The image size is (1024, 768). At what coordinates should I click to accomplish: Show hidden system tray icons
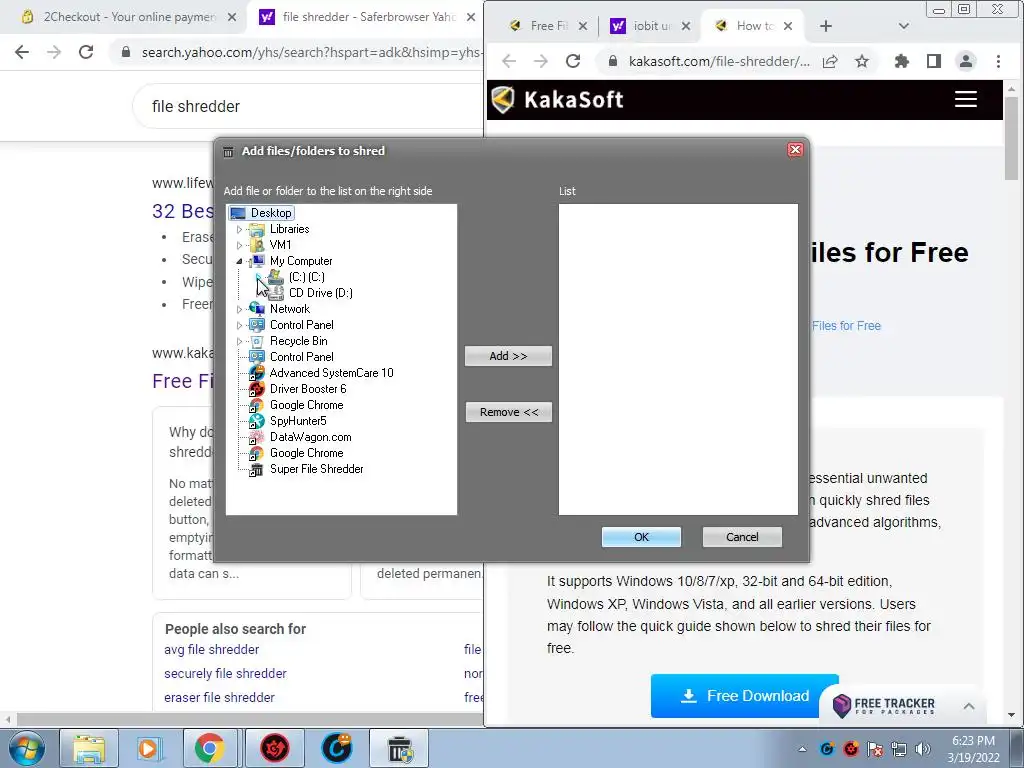click(802, 749)
